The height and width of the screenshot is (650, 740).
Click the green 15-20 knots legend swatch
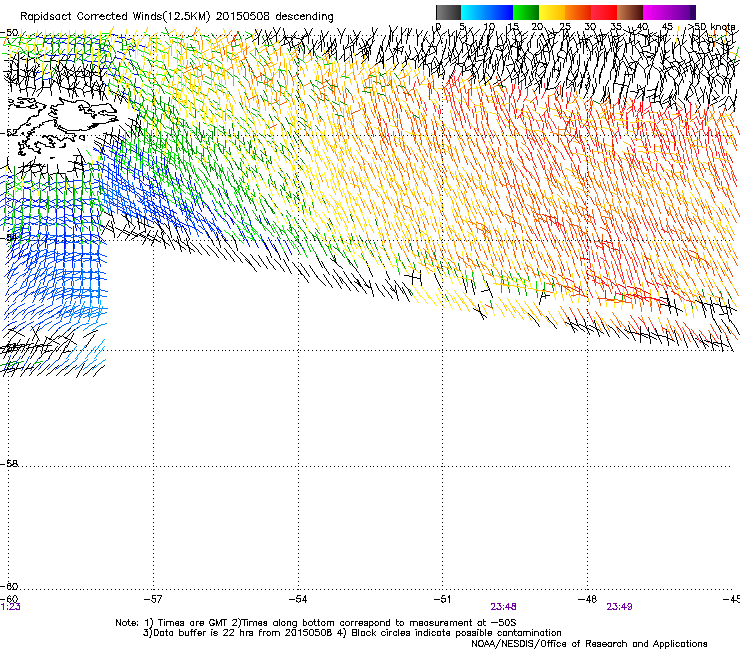click(526, 12)
